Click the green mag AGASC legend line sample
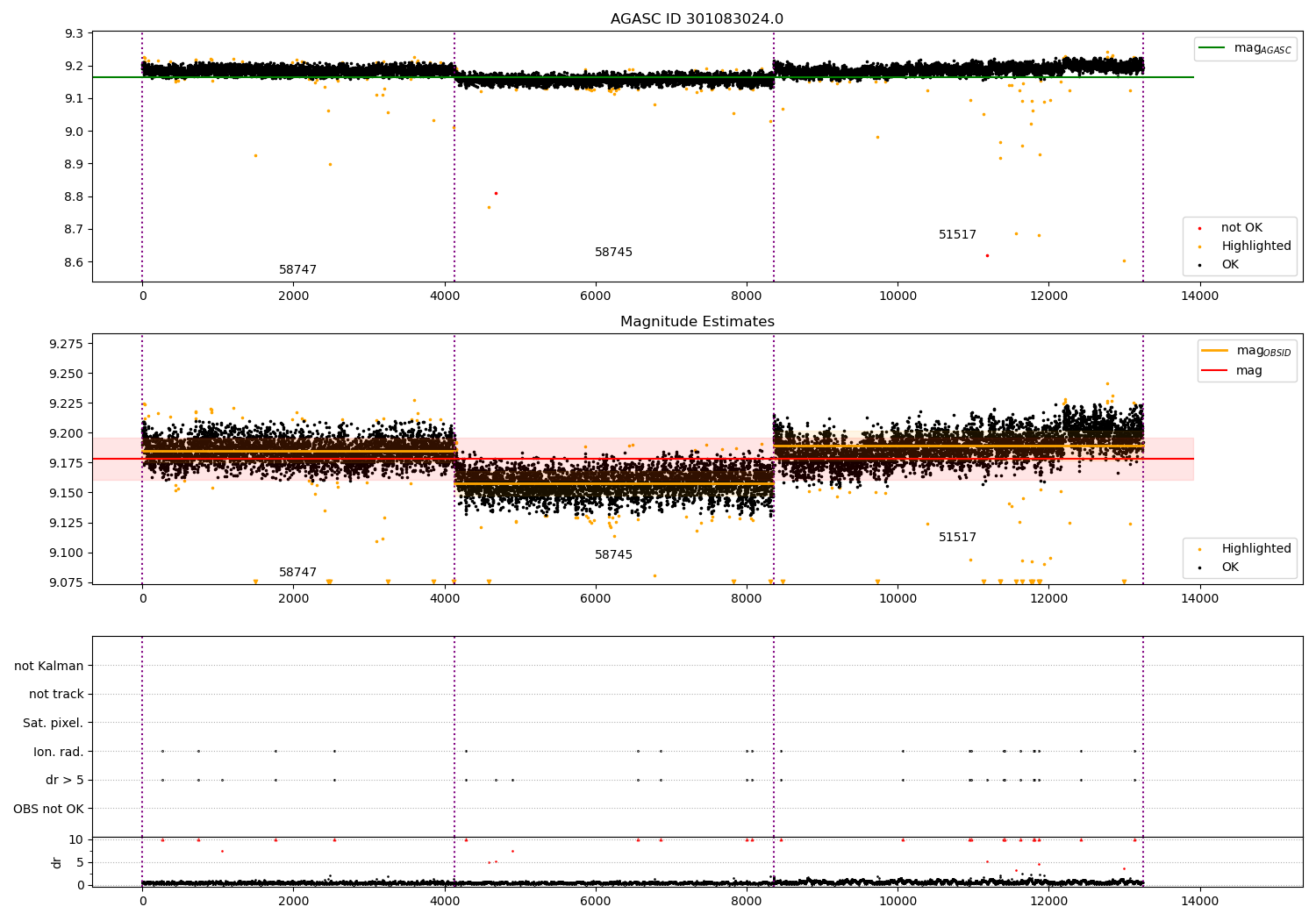 (1213, 48)
